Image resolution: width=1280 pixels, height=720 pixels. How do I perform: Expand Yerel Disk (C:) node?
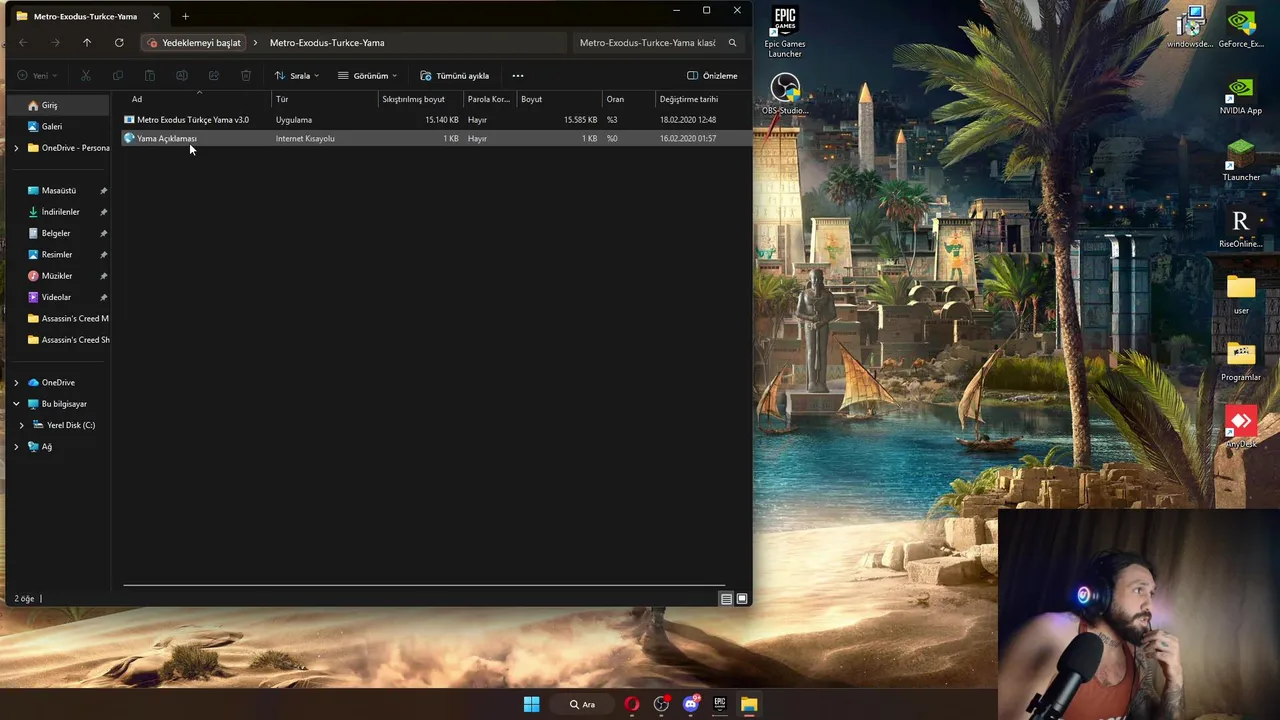coord(22,425)
